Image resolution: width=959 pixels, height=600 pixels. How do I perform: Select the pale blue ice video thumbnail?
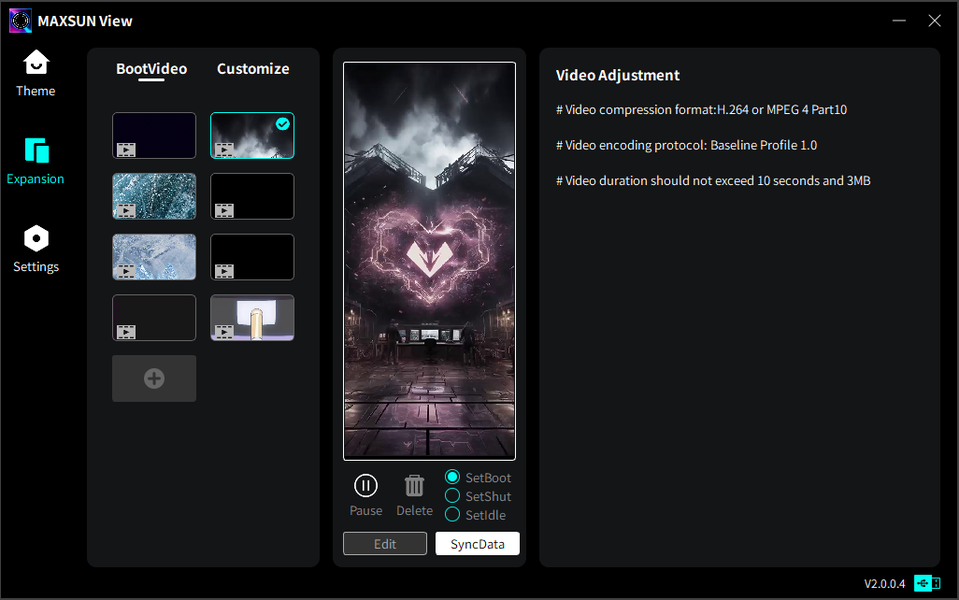coord(154,257)
